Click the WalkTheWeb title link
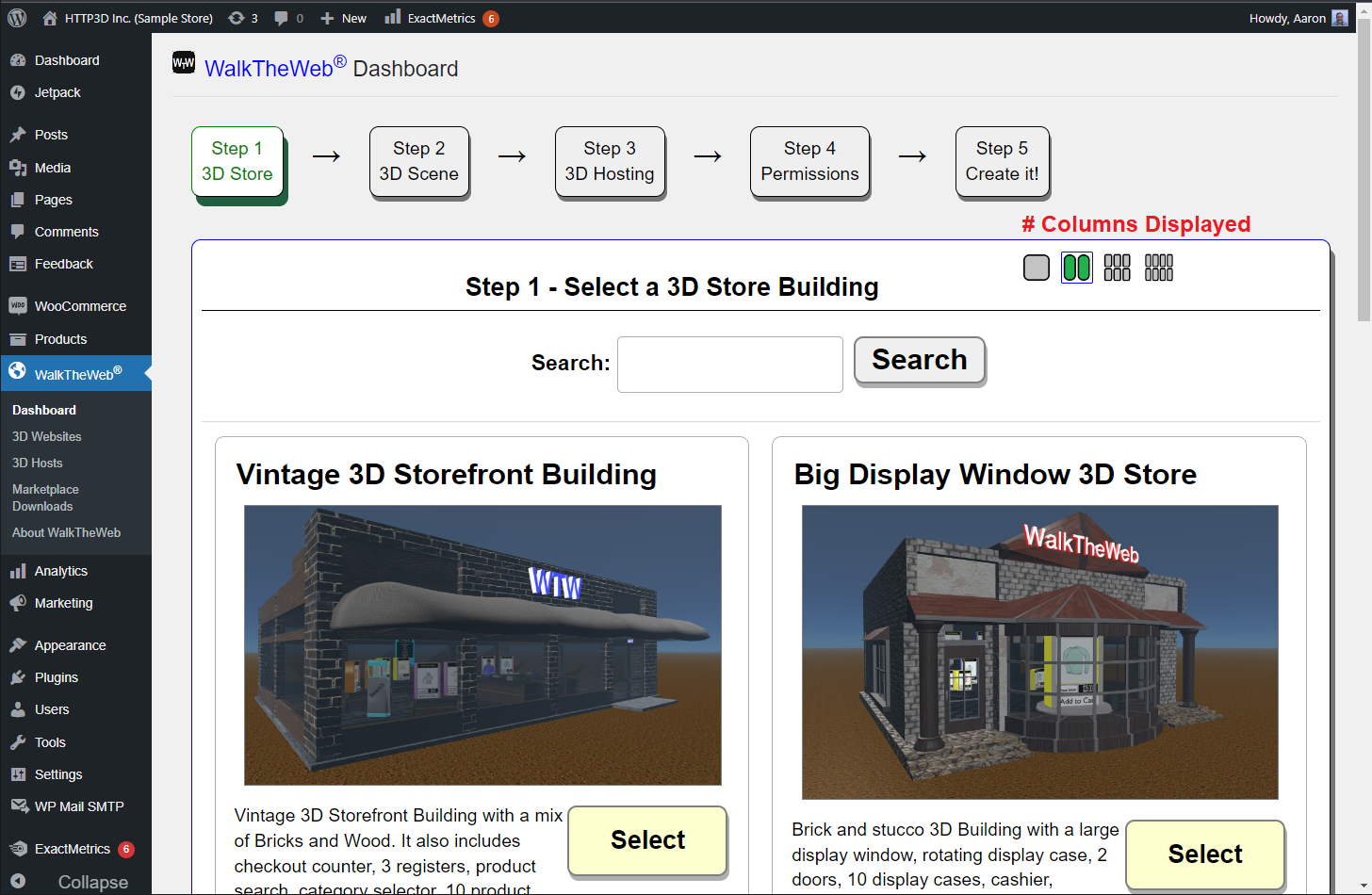This screenshot has height=895, width=1372. click(x=275, y=68)
